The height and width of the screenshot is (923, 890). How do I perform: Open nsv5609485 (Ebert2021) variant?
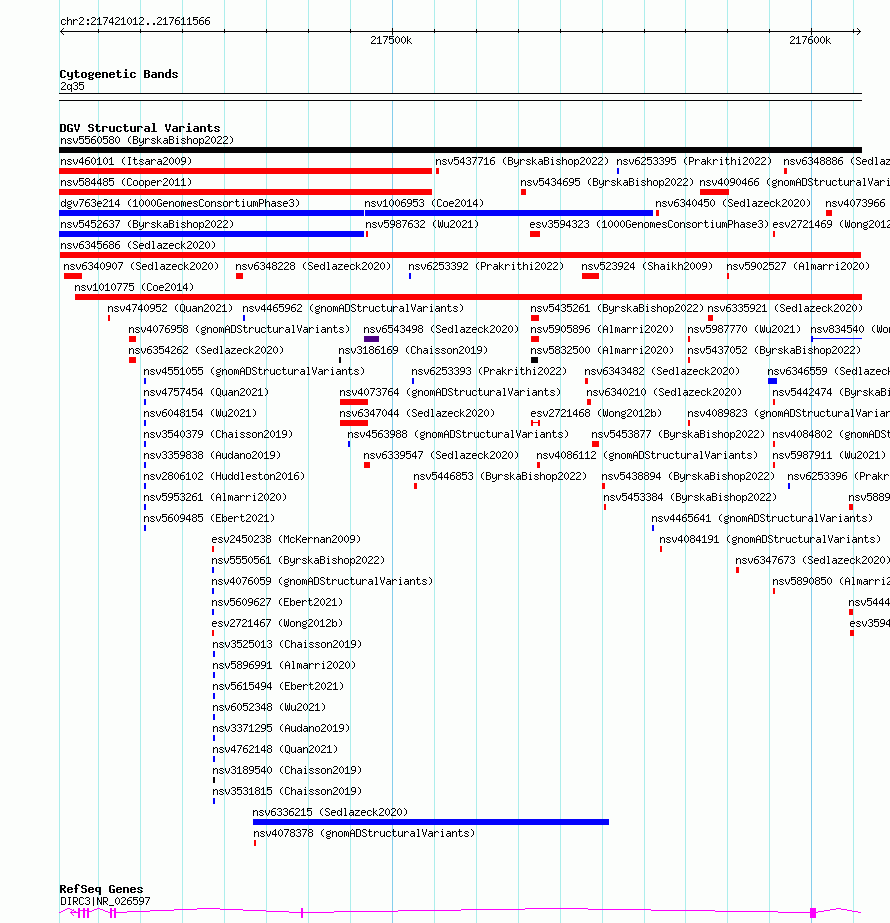[x=209, y=518]
